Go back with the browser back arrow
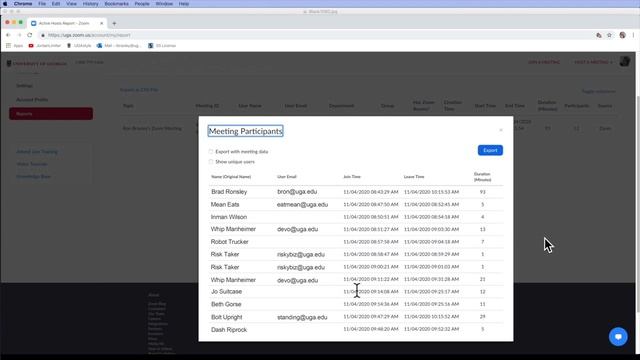640x360 pixels. 8,35
